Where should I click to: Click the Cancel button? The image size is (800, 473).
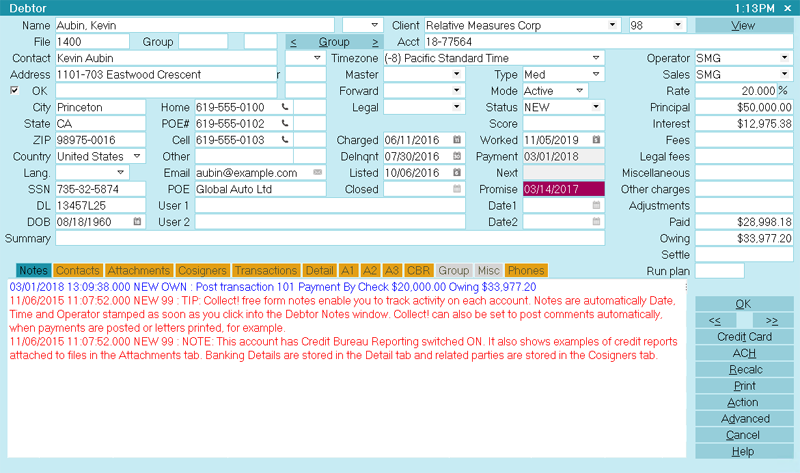(x=744, y=435)
